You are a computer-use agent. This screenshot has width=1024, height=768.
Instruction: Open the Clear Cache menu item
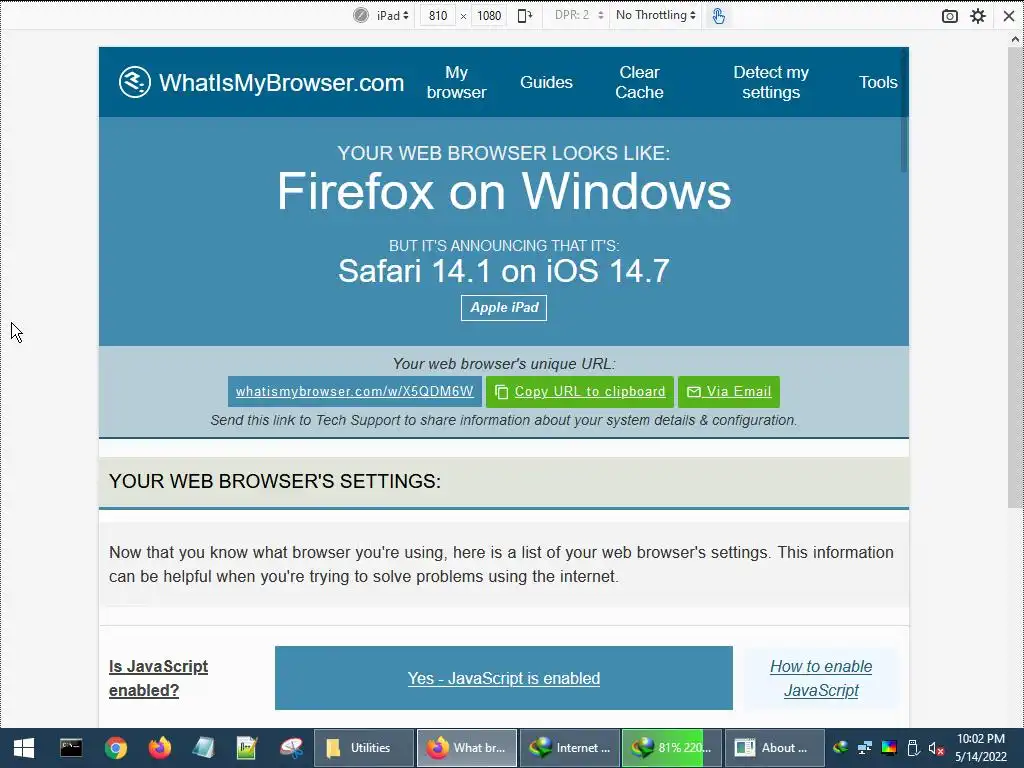coord(639,82)
